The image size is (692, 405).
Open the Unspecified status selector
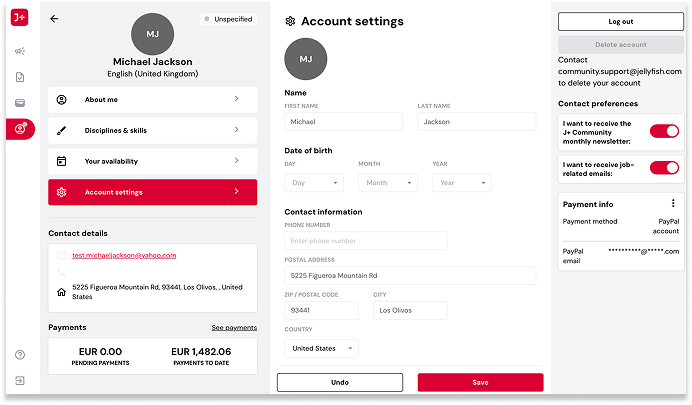coord(229,19)
